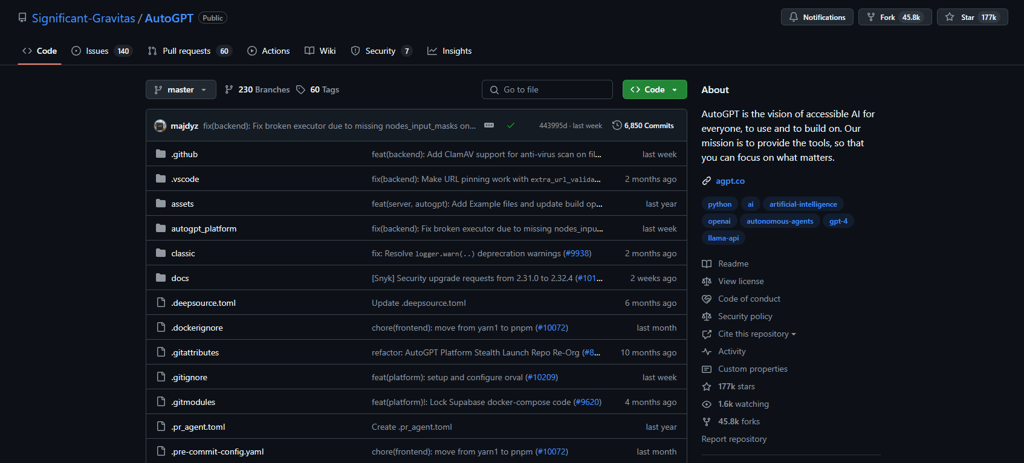Click the Report repository link
Screen dimensions: 1024x463
tap(734, 439)
